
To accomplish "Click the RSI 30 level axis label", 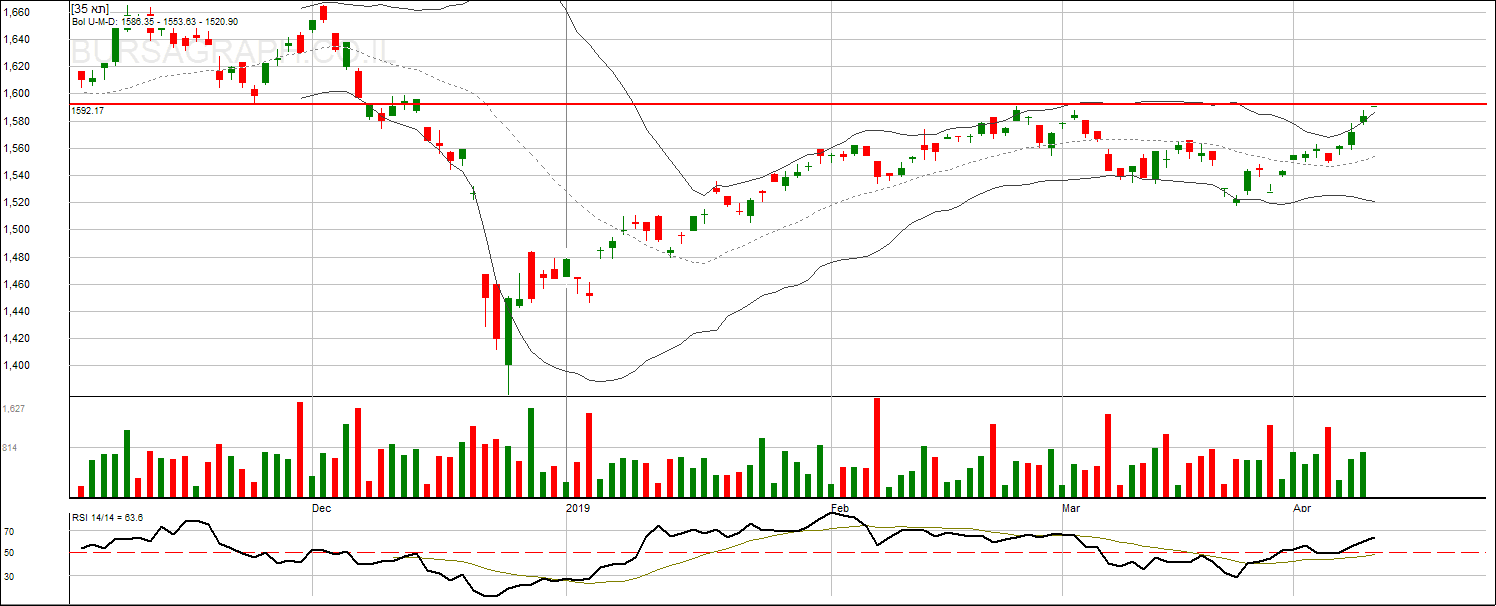I will click(8, 576).
